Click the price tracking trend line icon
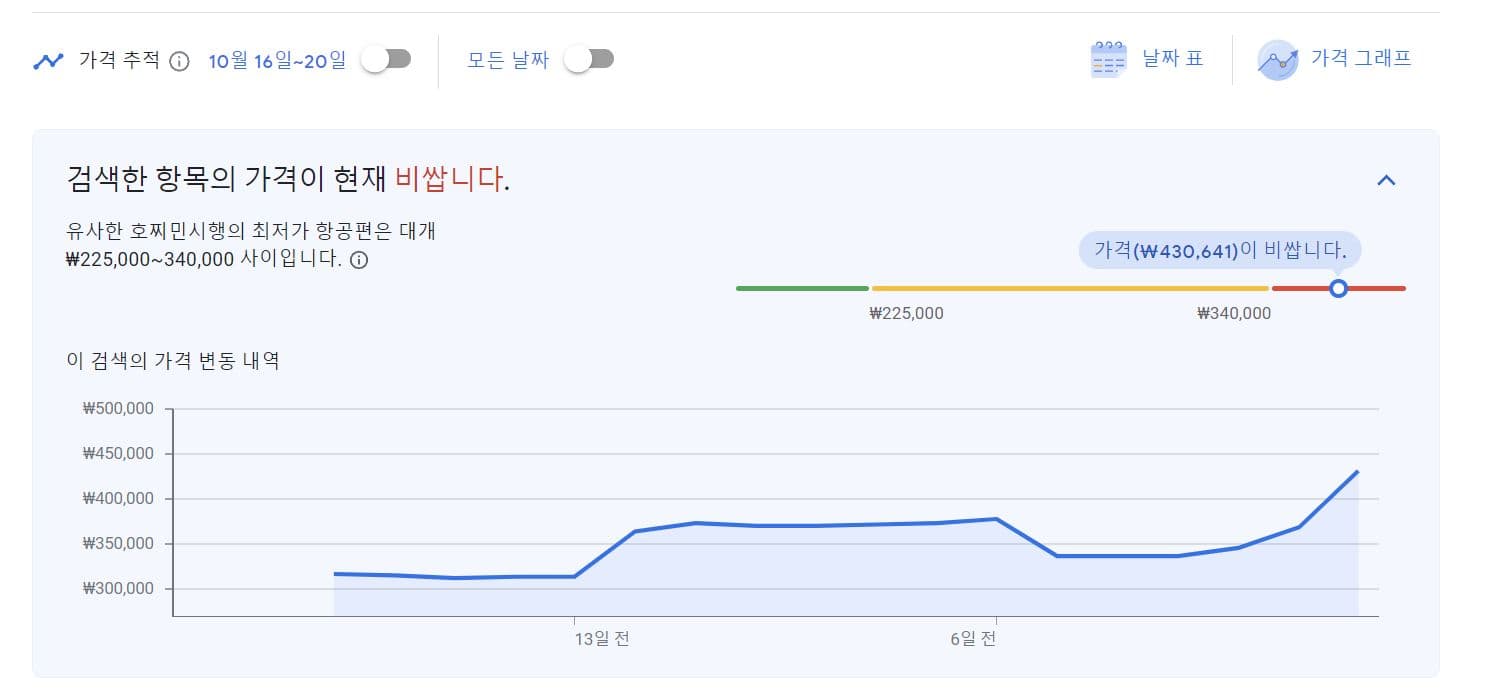Screen dimensions: 1490x698 [48, 61]
